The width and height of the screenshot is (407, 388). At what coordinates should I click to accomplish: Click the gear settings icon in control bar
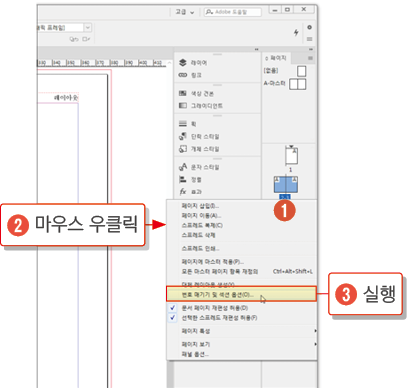click(309, 27)
